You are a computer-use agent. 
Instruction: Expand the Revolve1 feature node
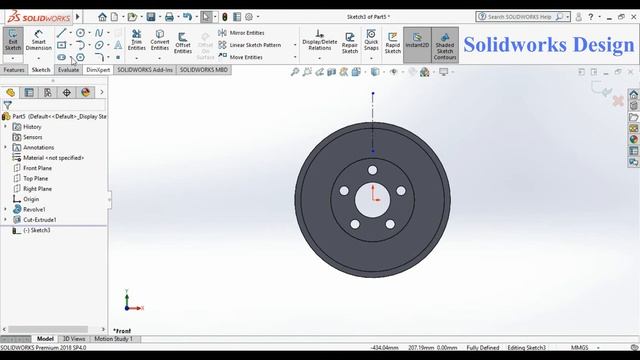5,209
